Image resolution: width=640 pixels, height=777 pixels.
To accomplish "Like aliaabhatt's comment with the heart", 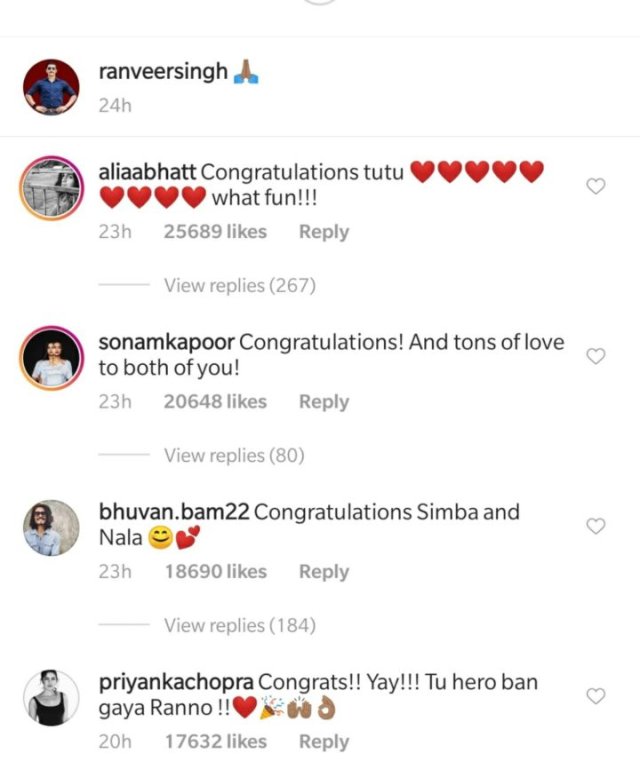I will click(x=595, y=186).
